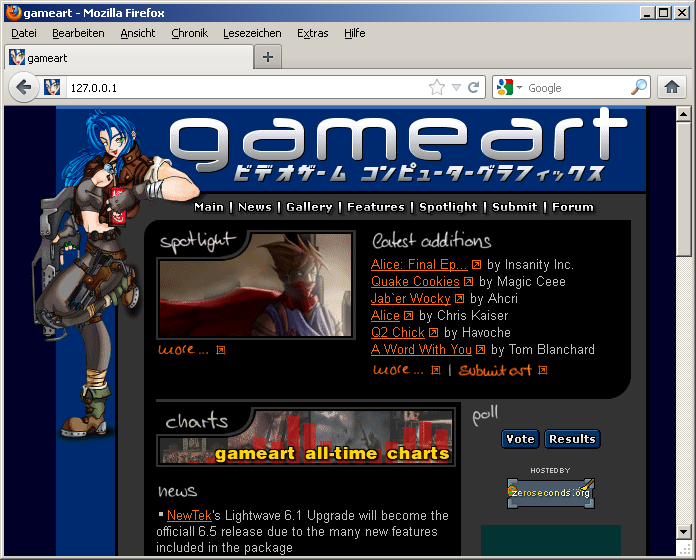Click the site favicon beside the address
Screen dimensions: 696x560
point(52,87)
